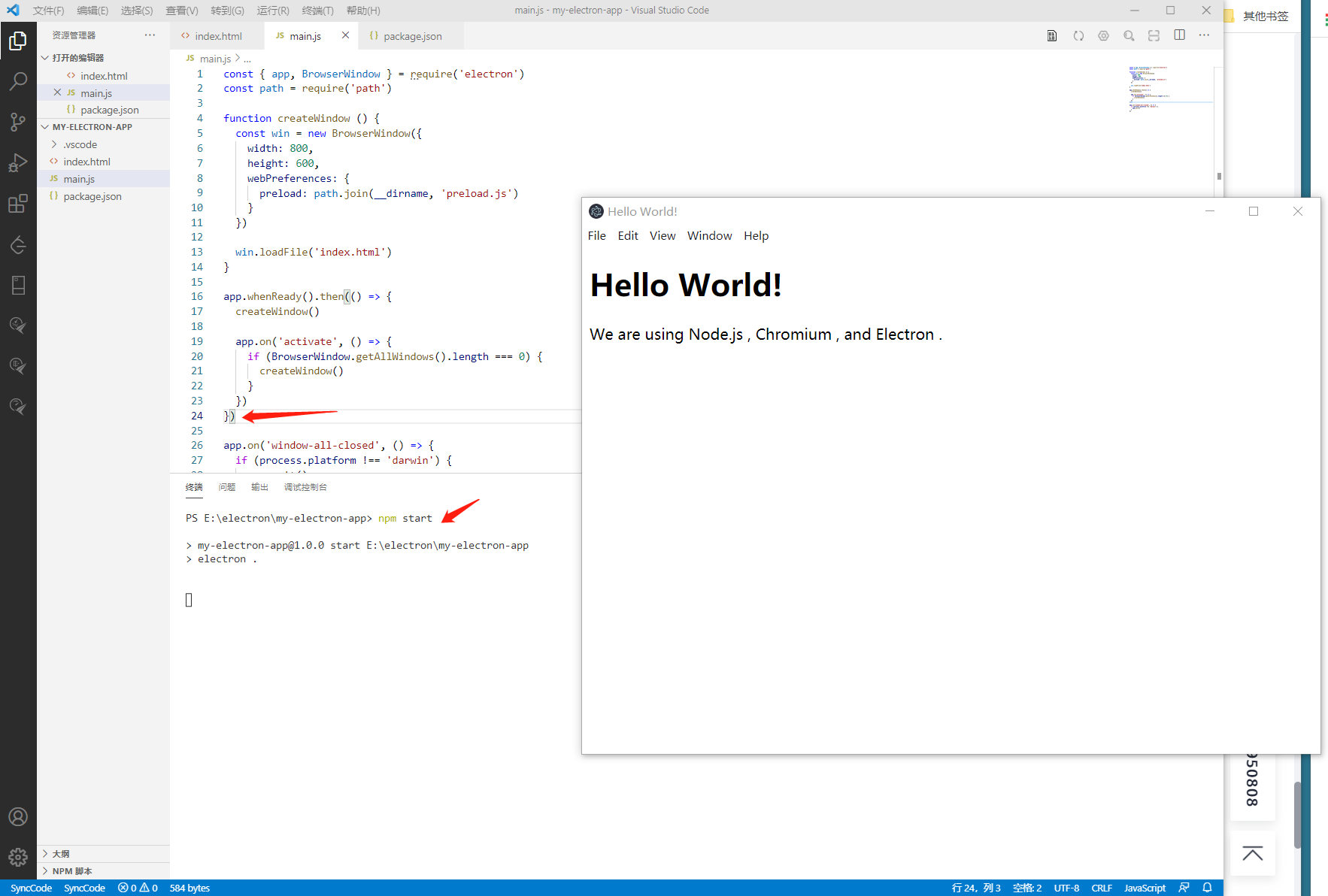Click the notifications bell in status bar
Viewport: 1328px width, 896px height.
click(1207, 888)
